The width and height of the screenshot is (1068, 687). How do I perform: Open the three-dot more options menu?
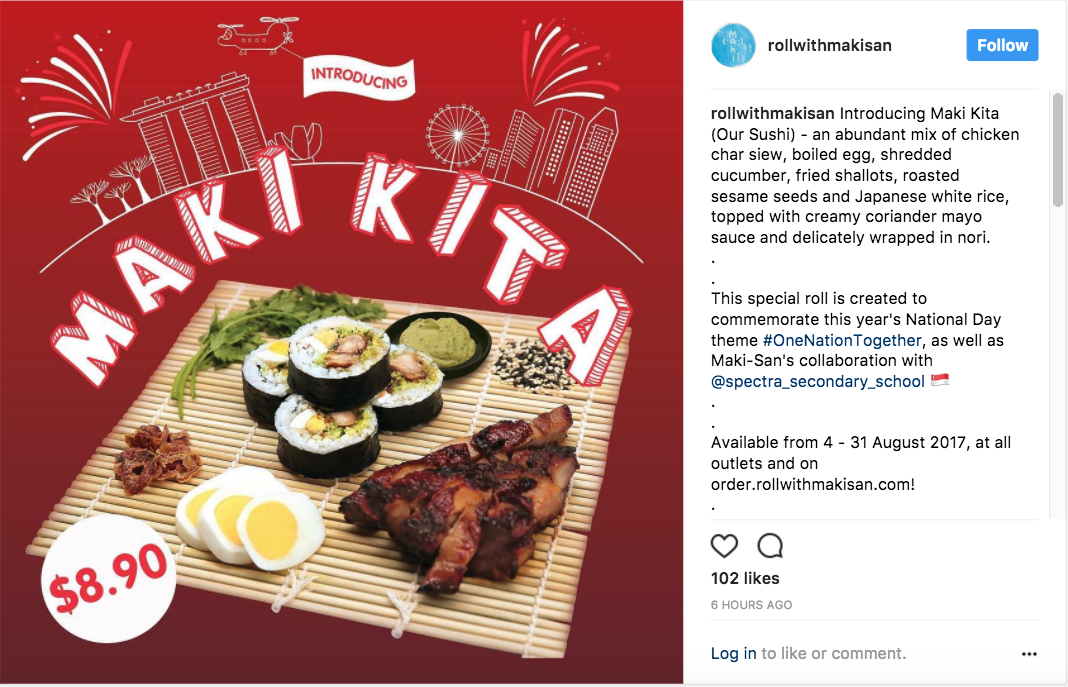tap(1029, 654)
